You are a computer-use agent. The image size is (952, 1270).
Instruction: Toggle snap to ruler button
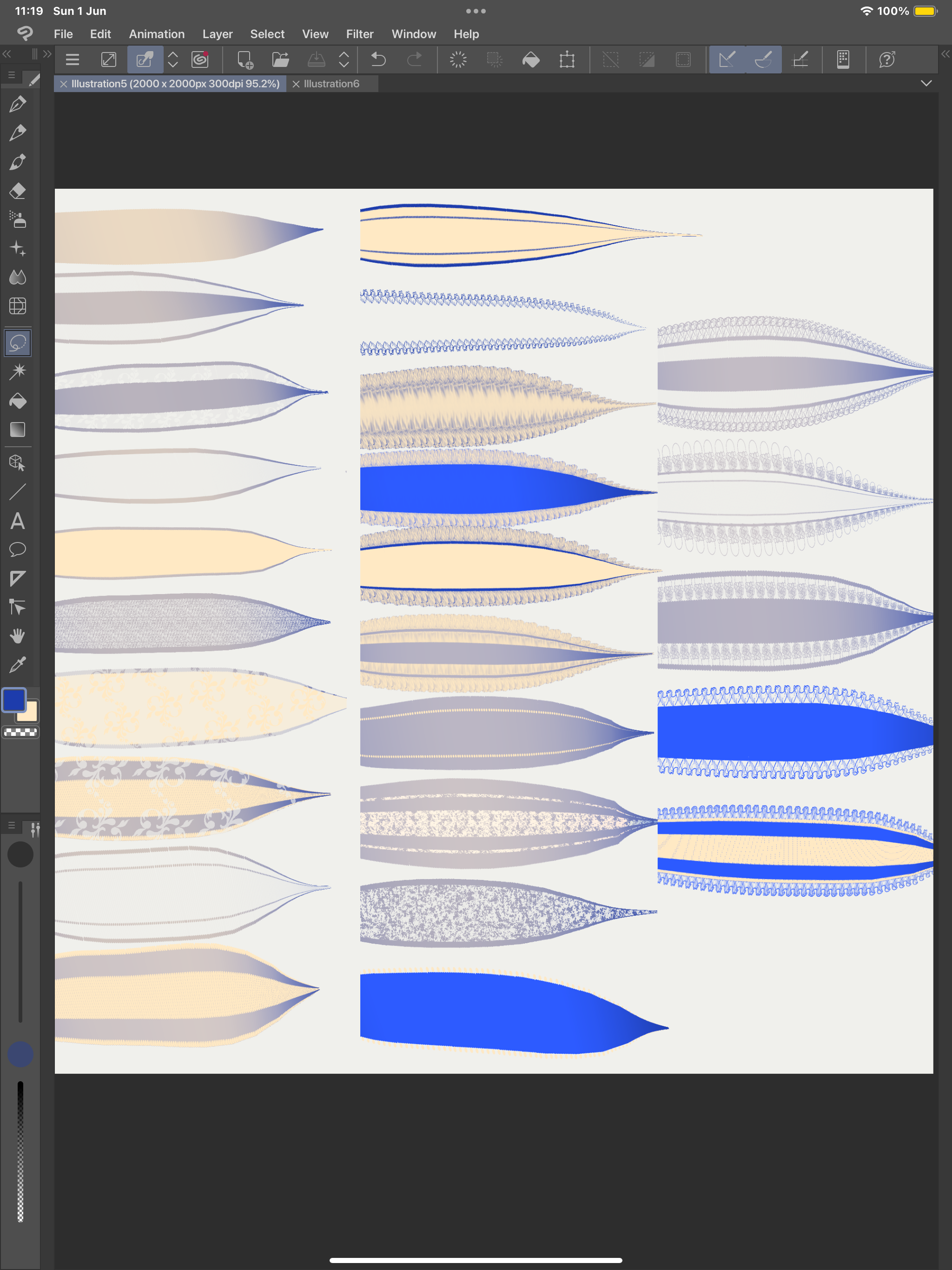(x=727, y=59)
